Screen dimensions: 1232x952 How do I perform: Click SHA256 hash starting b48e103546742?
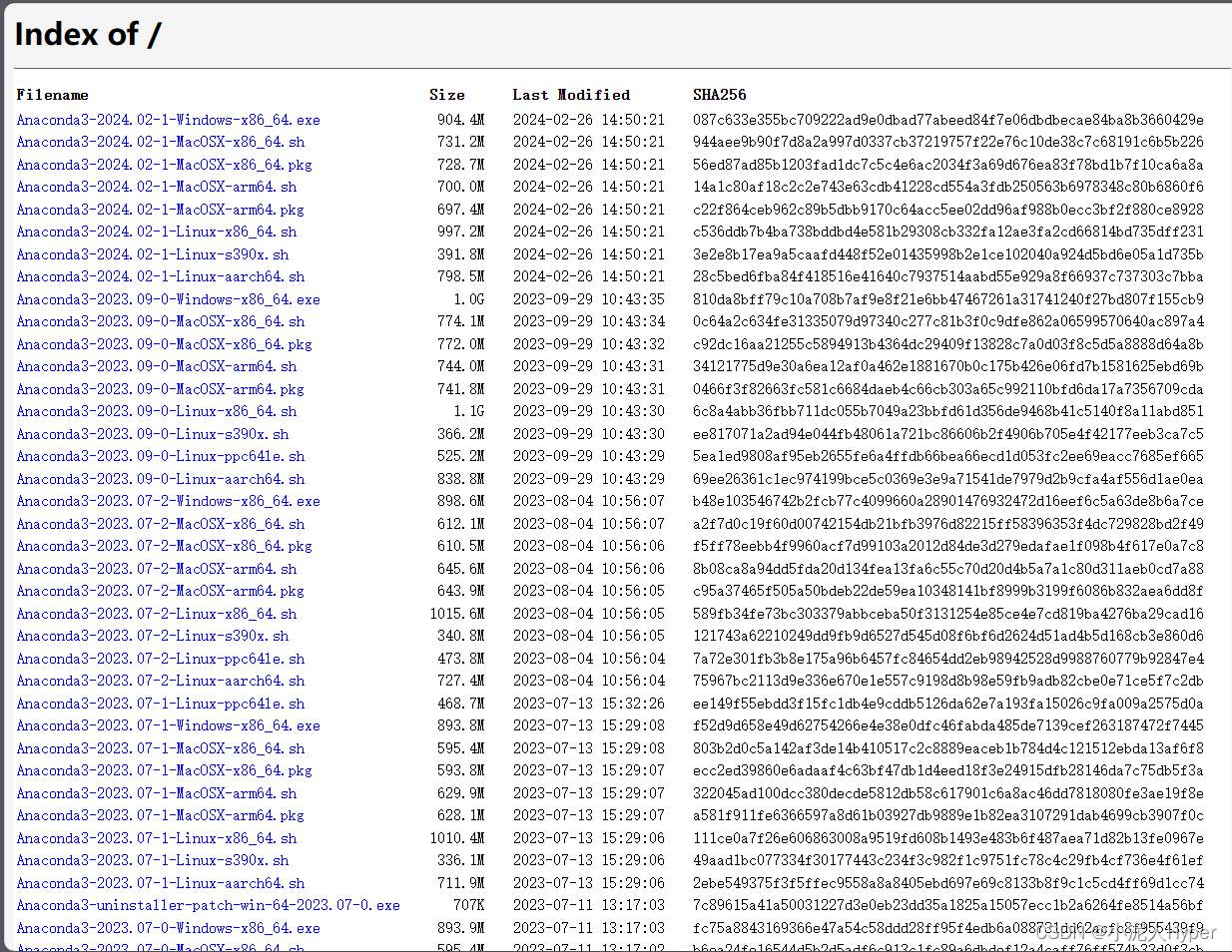pyautogui.click(x=948, y=501)
